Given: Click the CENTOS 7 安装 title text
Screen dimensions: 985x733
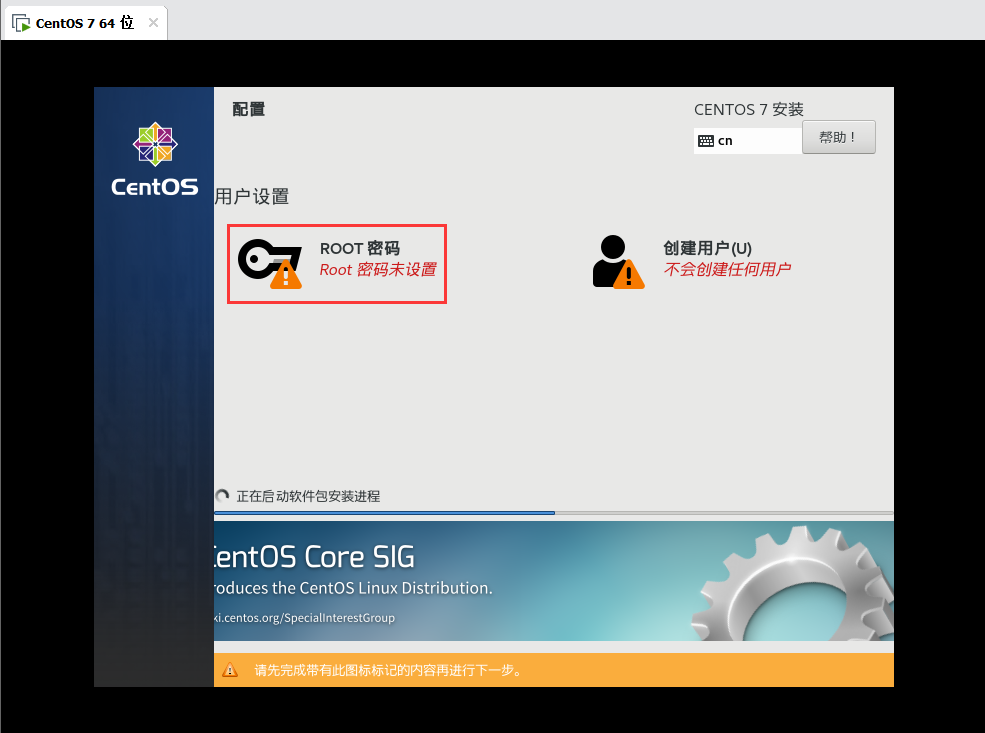Looking at the screenshot, I should [x=749, y=109].
